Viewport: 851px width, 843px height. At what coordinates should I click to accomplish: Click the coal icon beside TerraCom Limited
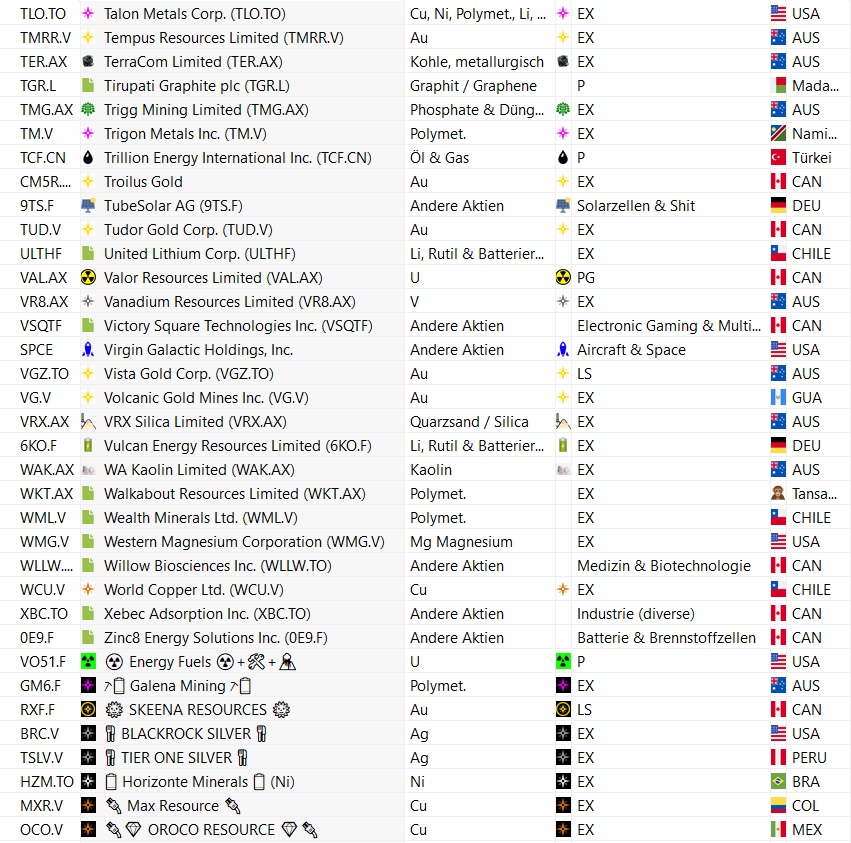pos(88,61)
